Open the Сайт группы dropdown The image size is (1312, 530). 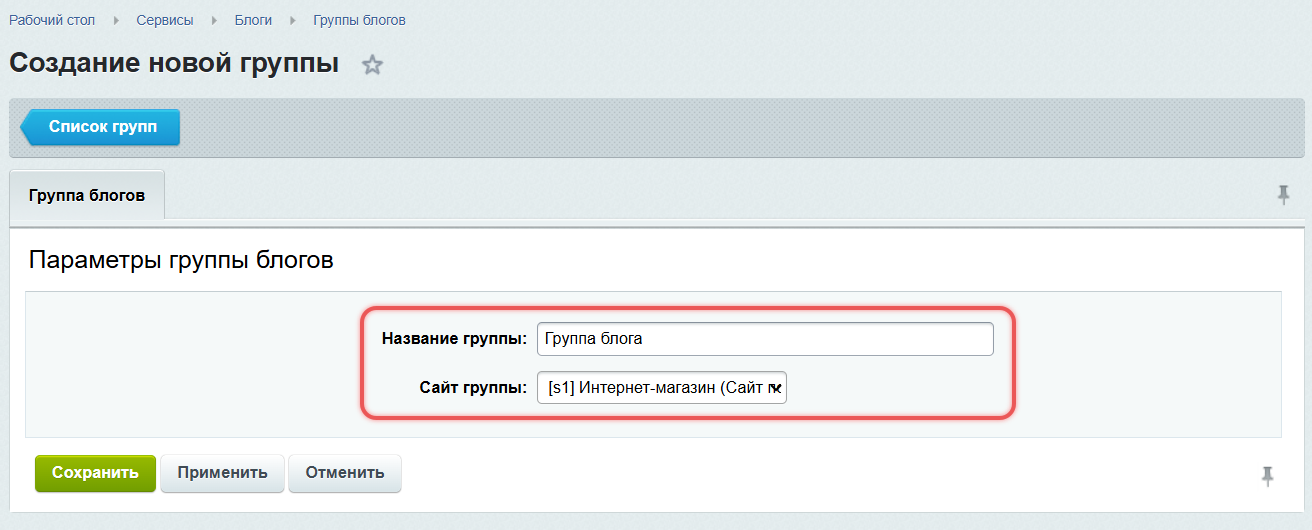[x=662, y=388]
